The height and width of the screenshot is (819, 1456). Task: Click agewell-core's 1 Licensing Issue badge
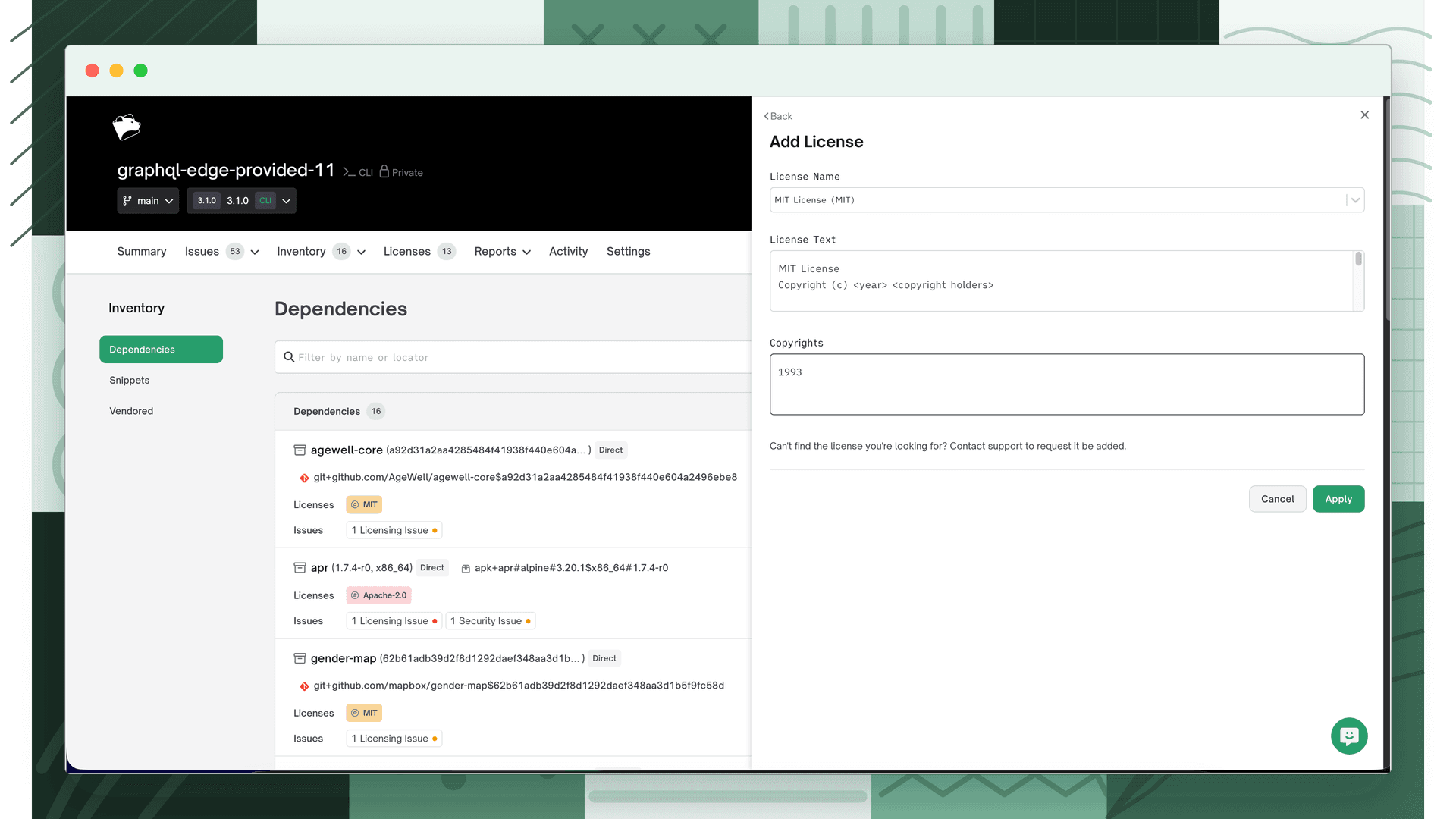[394, 530]
